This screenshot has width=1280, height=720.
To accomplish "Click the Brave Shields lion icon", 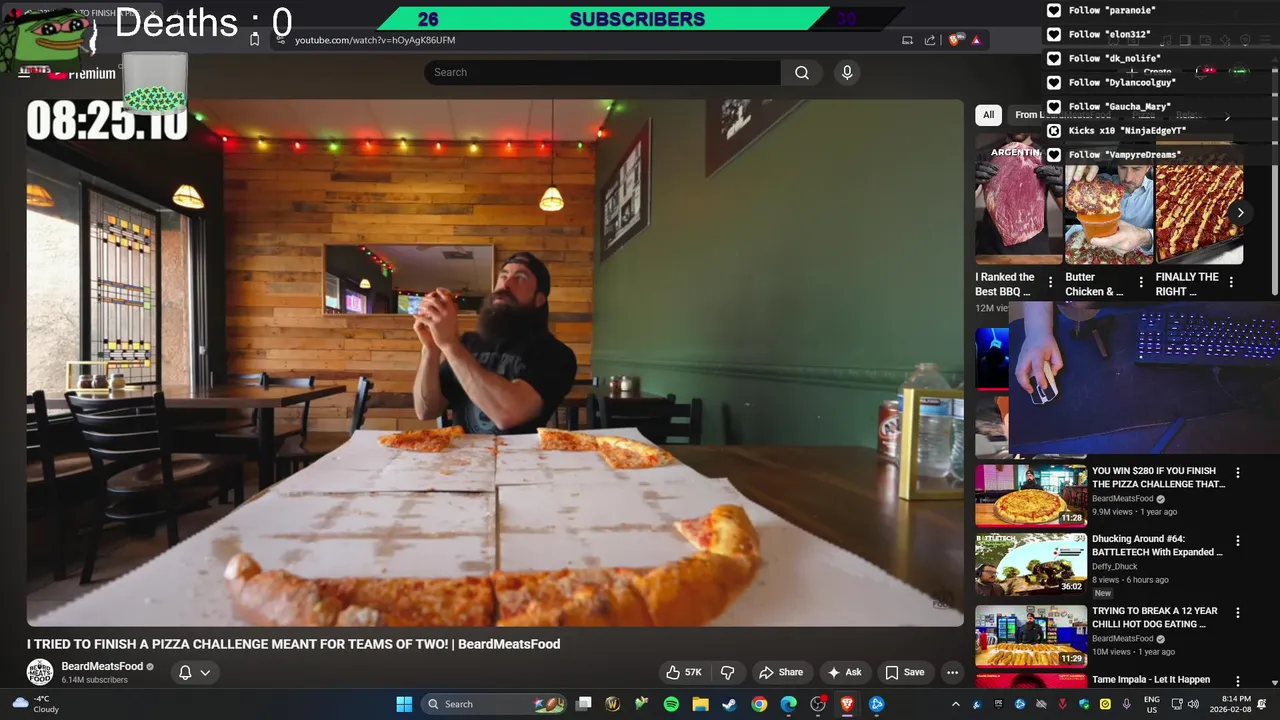I will tap(954, 40).
